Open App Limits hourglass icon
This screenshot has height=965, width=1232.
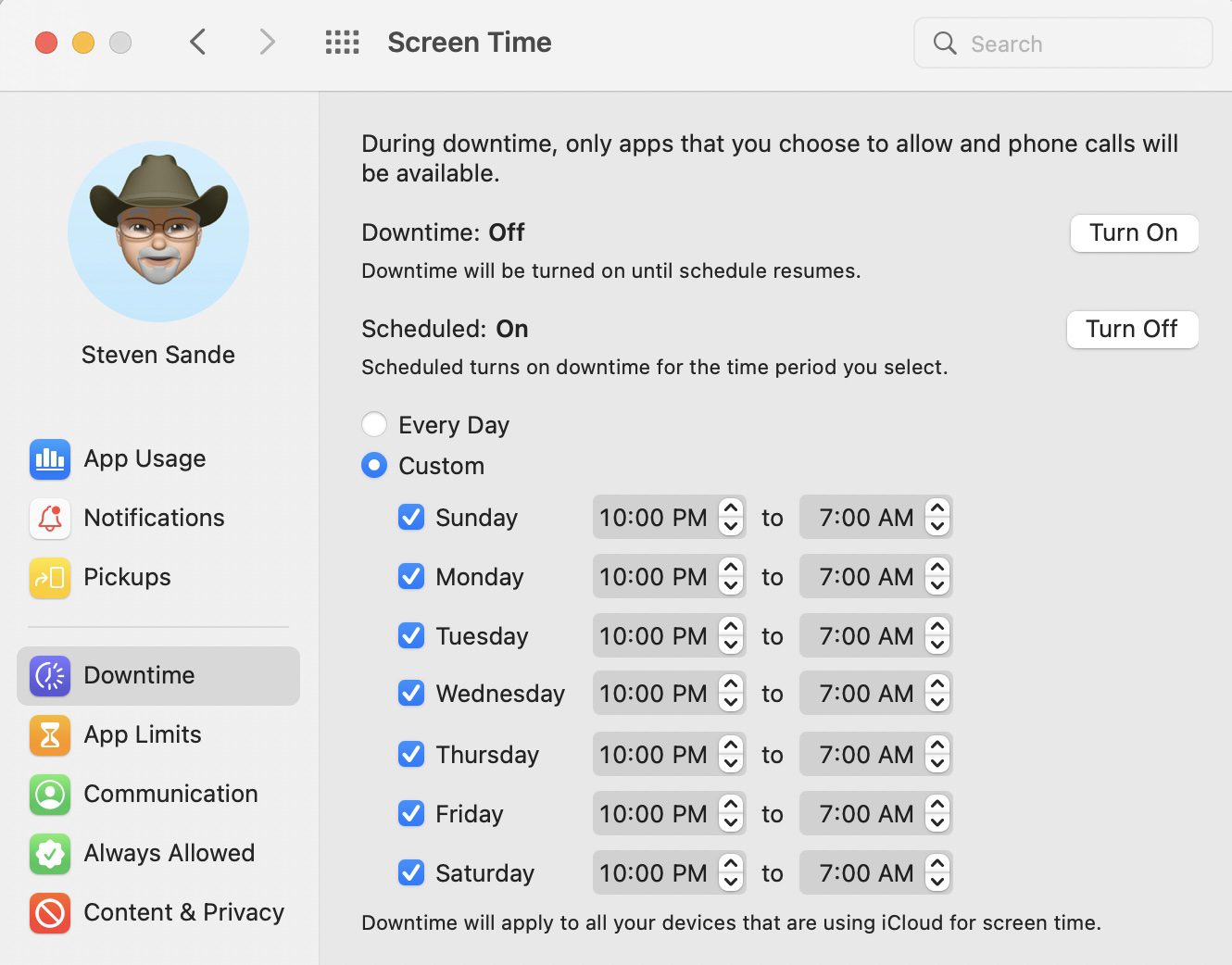(x=50, y=735)
